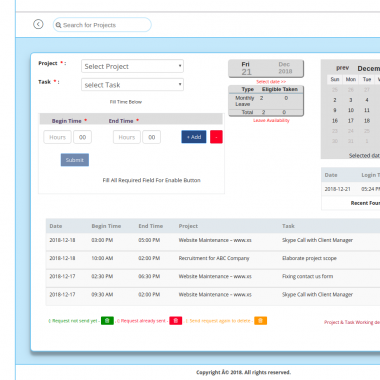The image size is (380, 380).
Task: Click the End Time minutes field
Action: click(152, 137)
